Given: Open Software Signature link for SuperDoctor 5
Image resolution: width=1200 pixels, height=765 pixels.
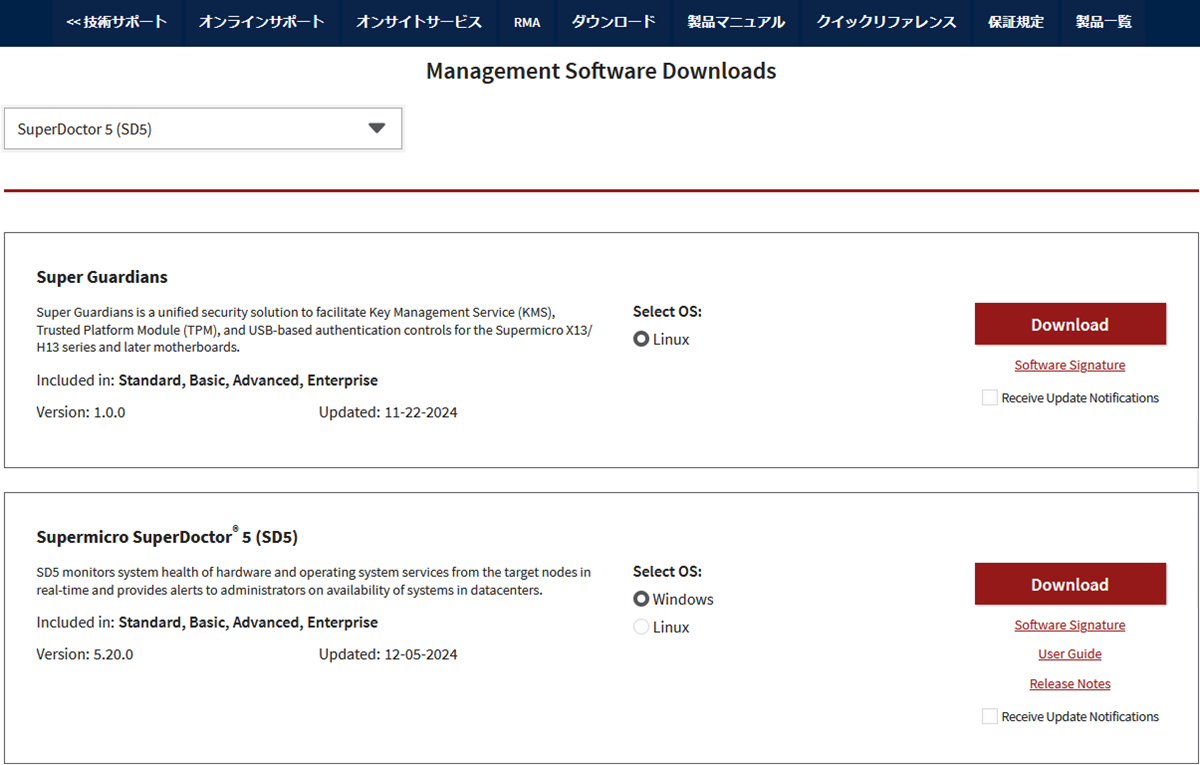Looking at the screenshot, I should pyautogui.click(x=1070, y=625).
